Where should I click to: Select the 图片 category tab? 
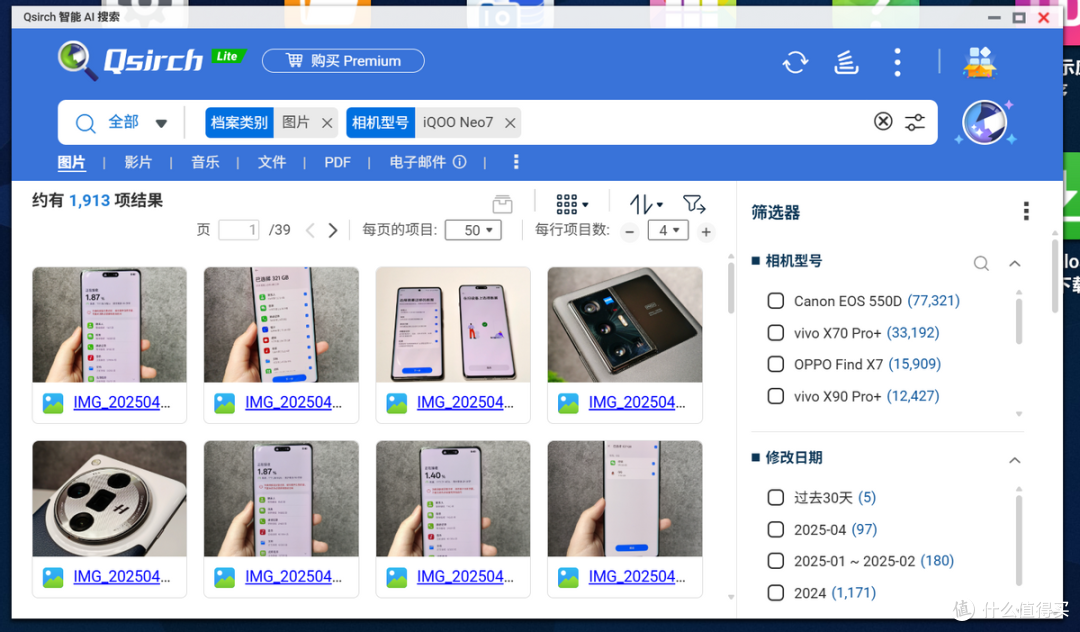tap(71, 162)
